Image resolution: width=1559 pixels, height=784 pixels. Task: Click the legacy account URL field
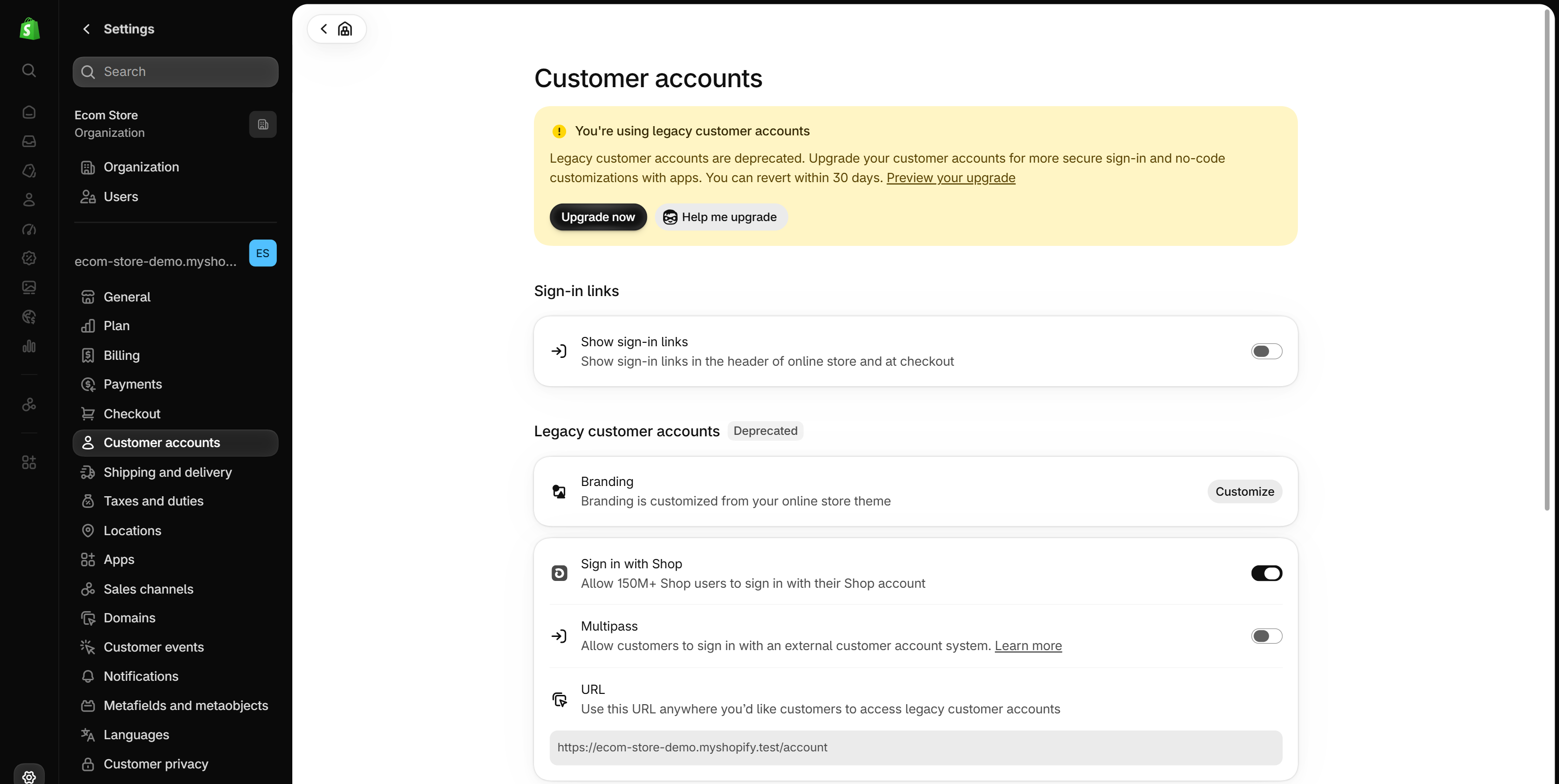coord(915,747)
